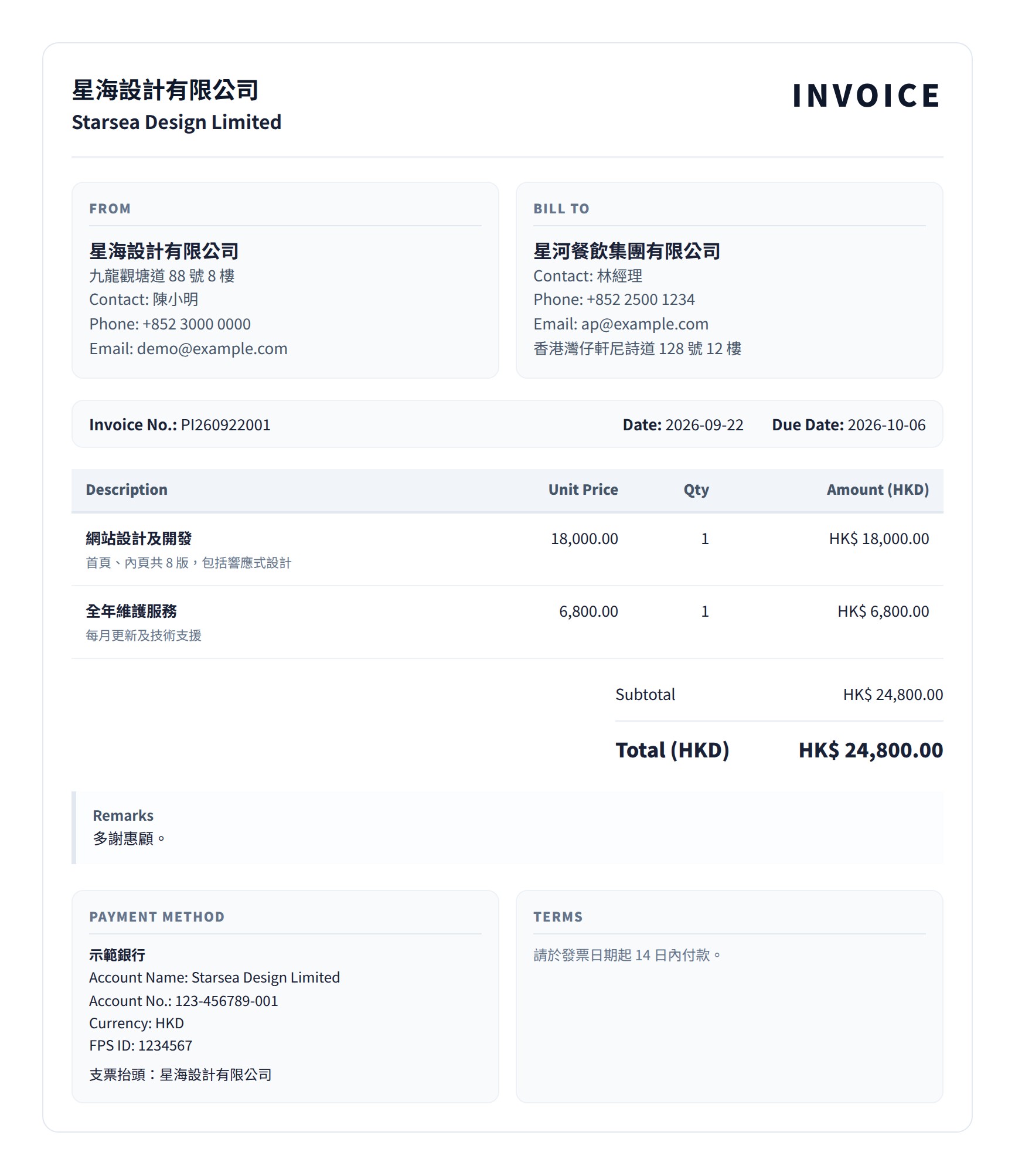Select remark text 多謝惠顧。
This screenshot has width=1015, height=1176.
click(x=130, y=839)
